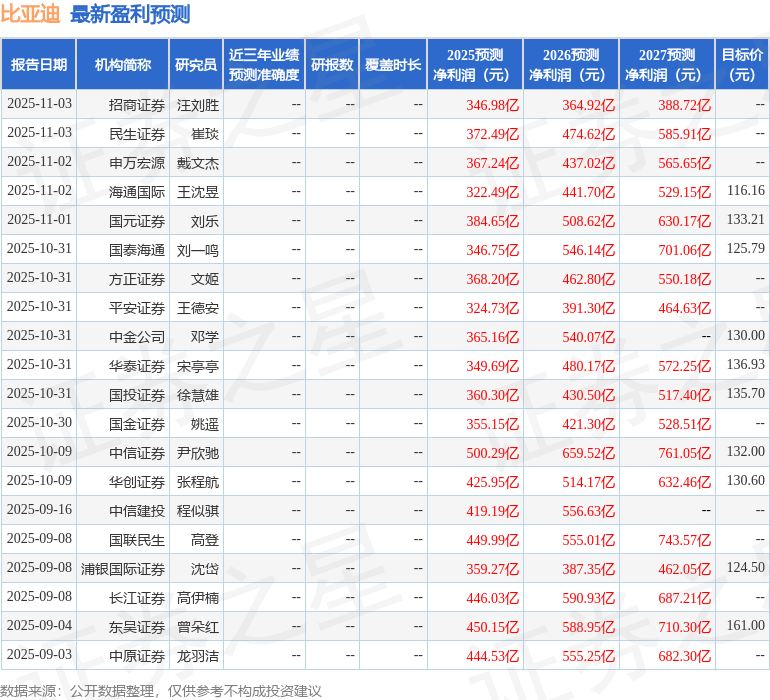This screenshot has height=700, width=770.
Task: Click institution name 平安证券
Action: (137, 308)
